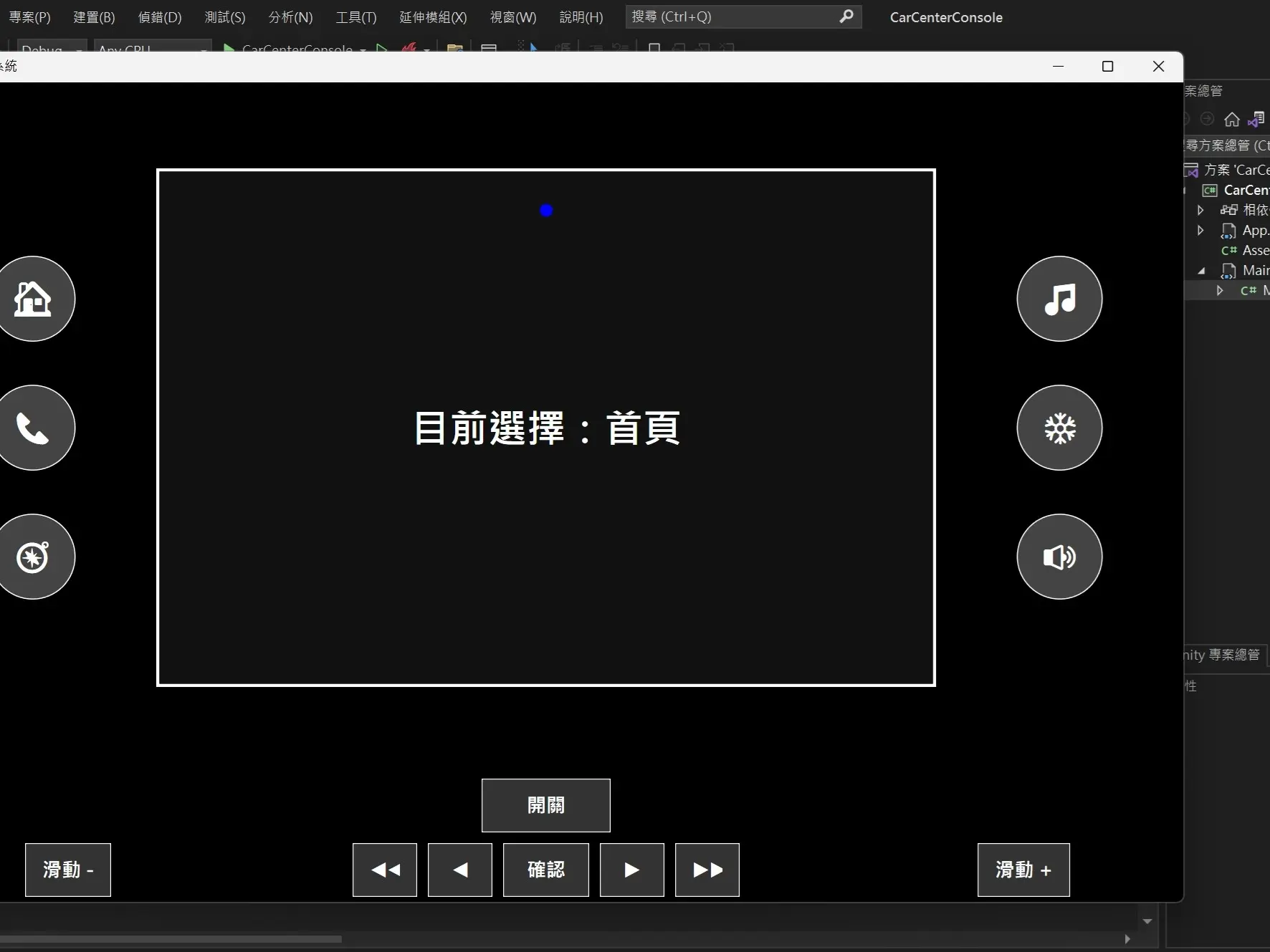Click the rewind playback icon
Image resolution: width=1270 pixels, height=952 pixels.
385,870
